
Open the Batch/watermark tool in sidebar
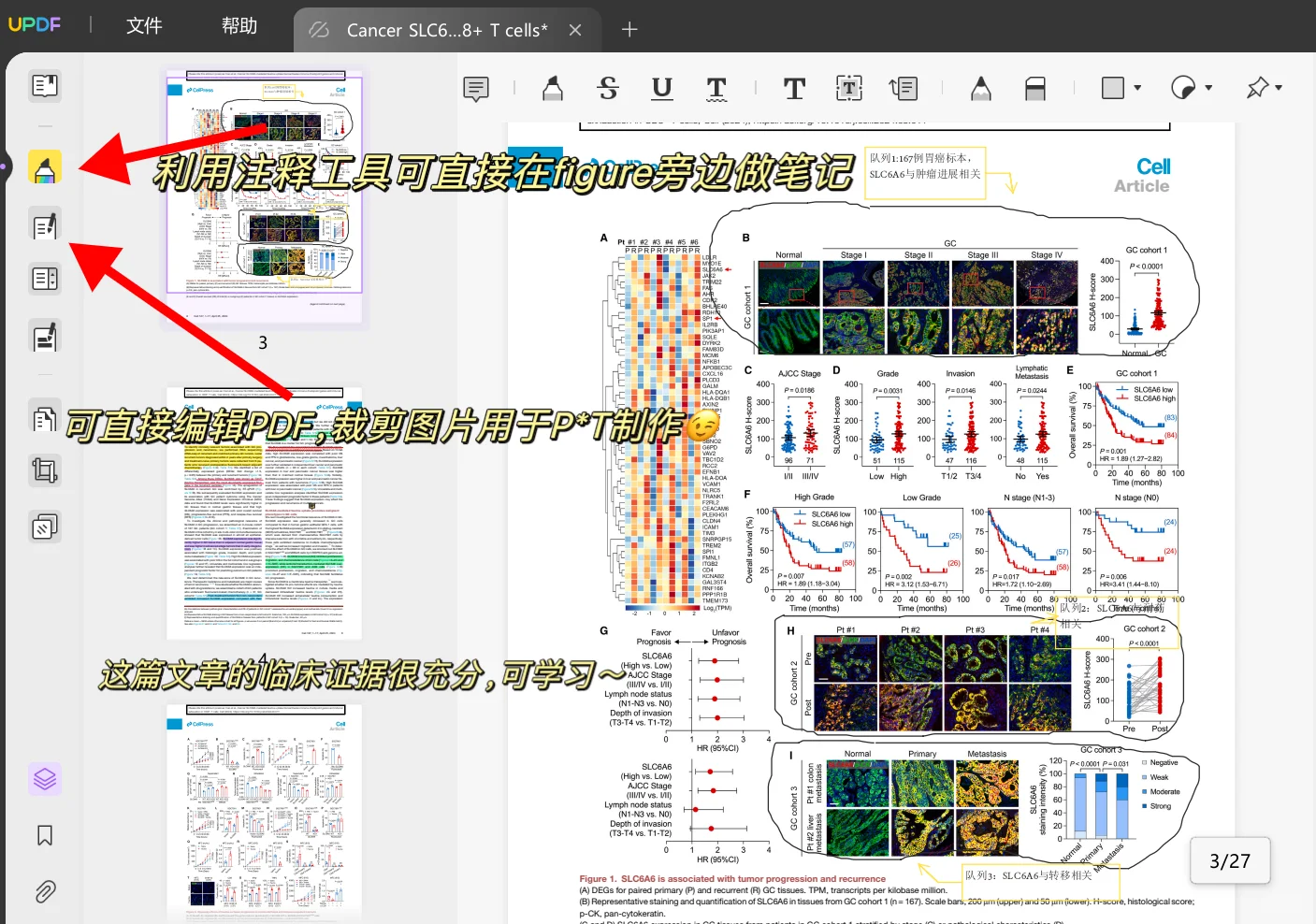tap(45, 527)
